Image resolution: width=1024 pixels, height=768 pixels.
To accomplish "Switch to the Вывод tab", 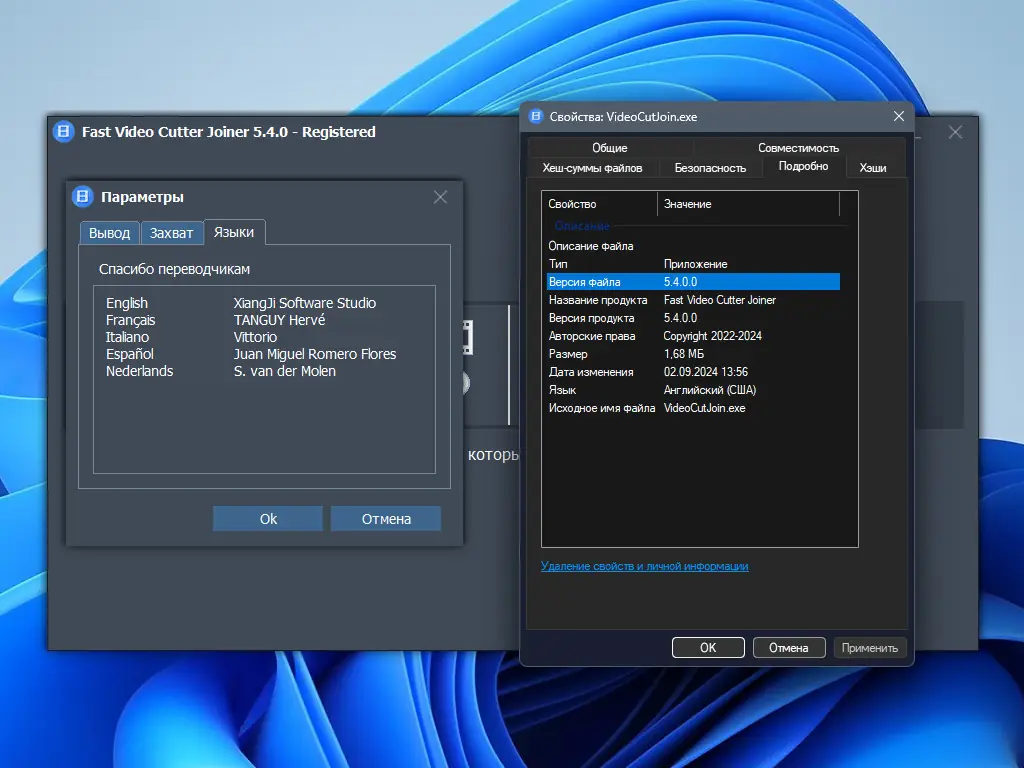I will point(110,233).
